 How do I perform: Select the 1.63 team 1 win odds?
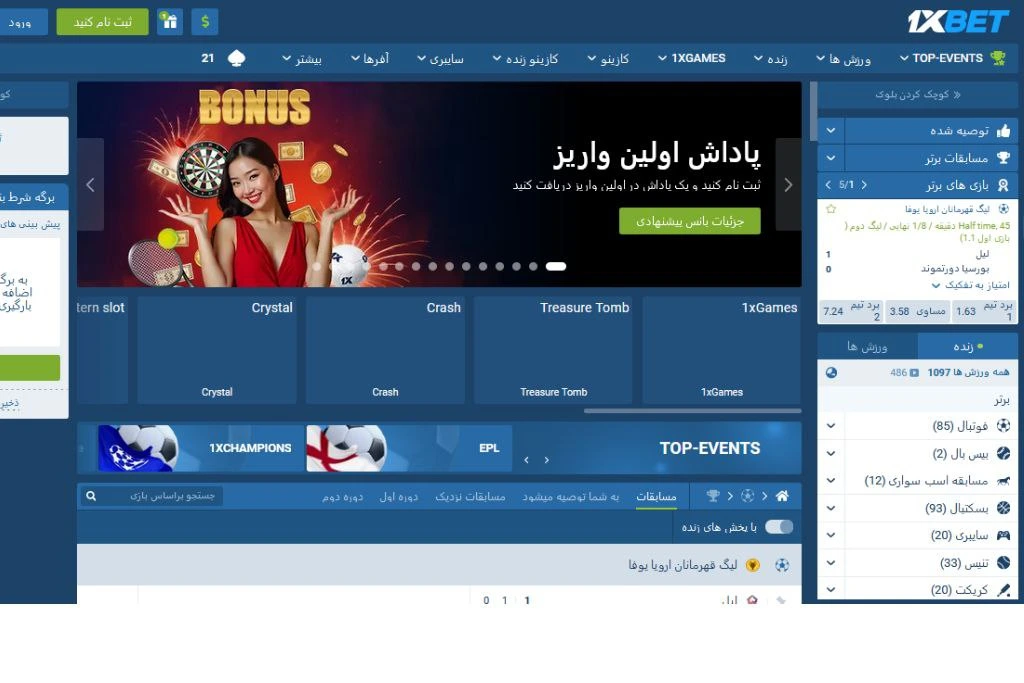[984, 311]
